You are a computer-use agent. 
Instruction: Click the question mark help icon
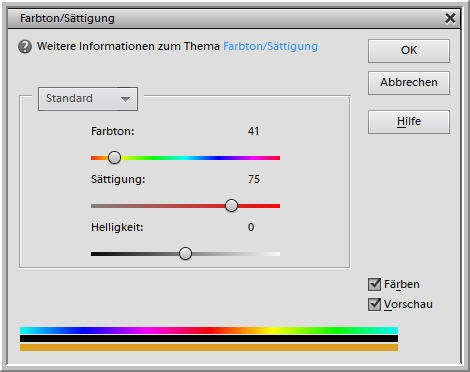click(x=25, y=47)
